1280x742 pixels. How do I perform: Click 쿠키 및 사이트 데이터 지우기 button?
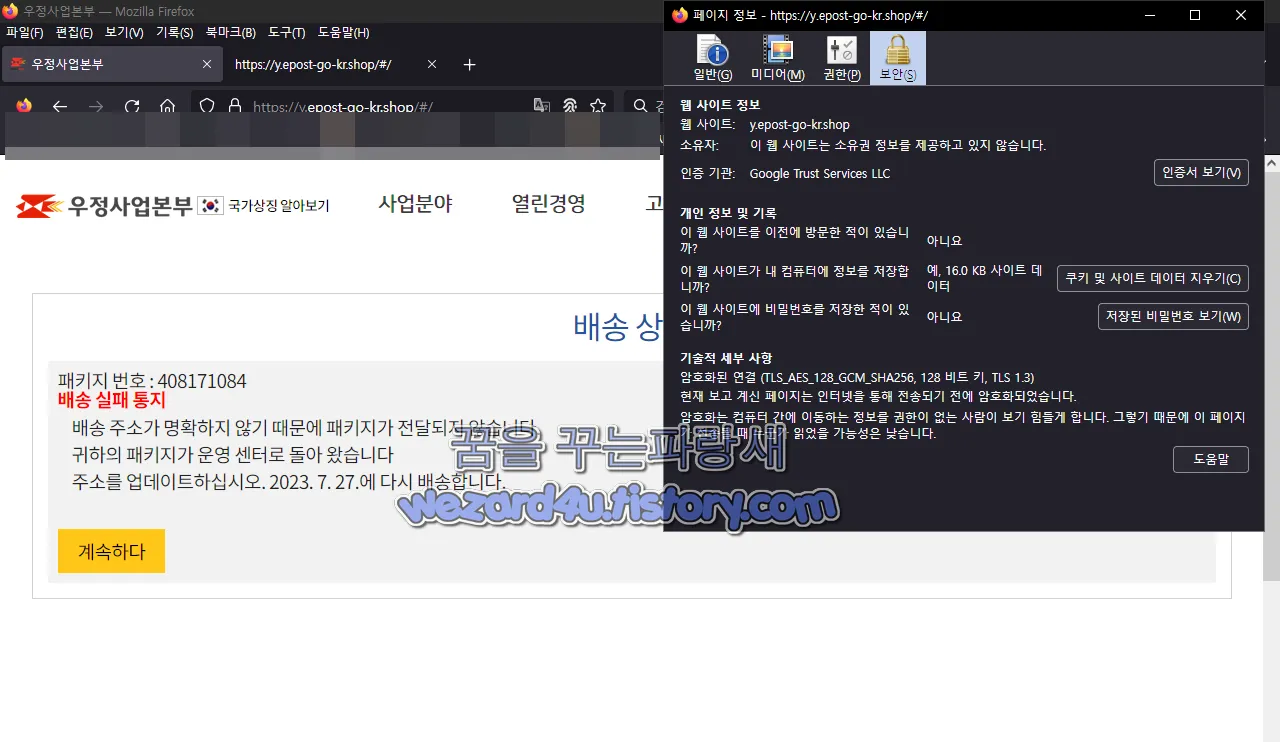1151,279
